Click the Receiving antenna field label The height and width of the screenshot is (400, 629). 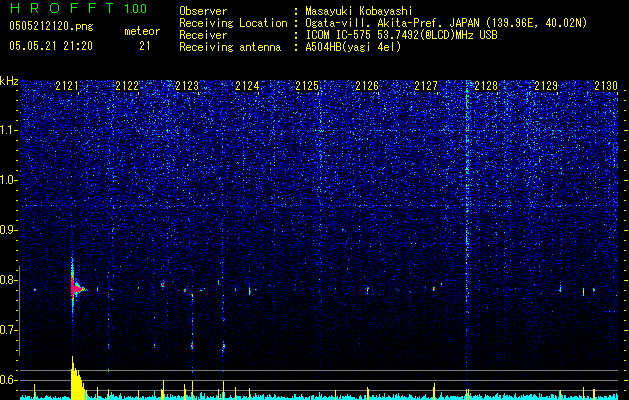click(230, 47)
